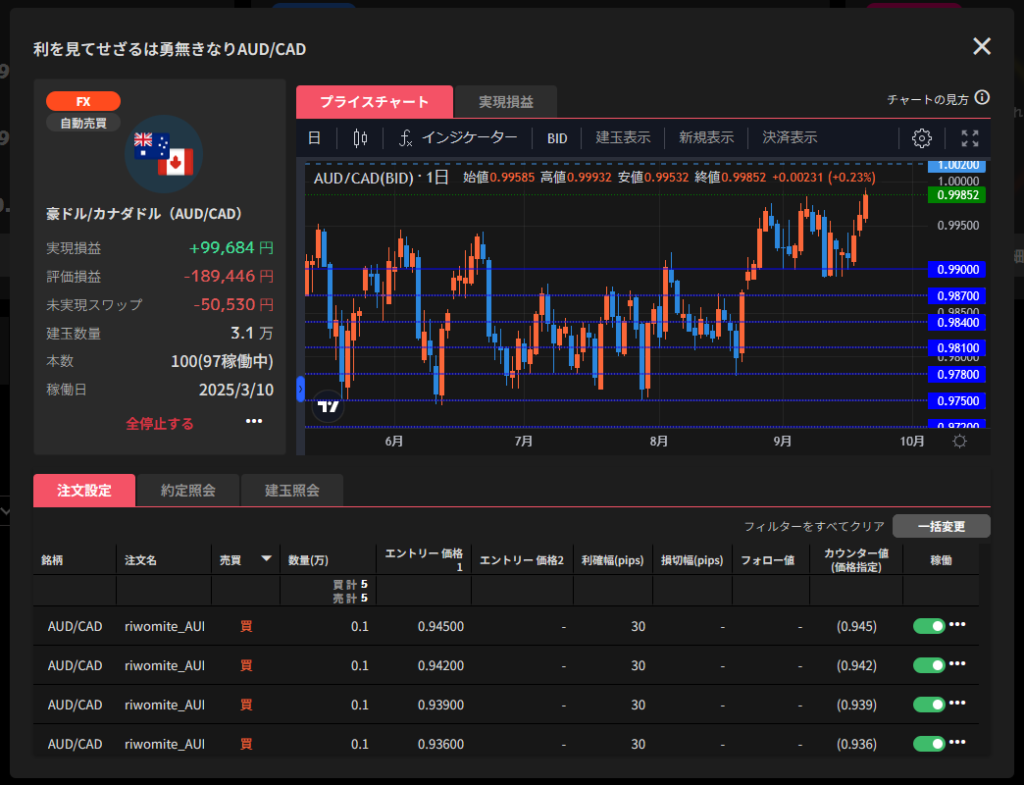The width and height of the screenshot is (1024, 785).
Task: Click the 0.97500 price line label
Action: click(x=957, y=400)
